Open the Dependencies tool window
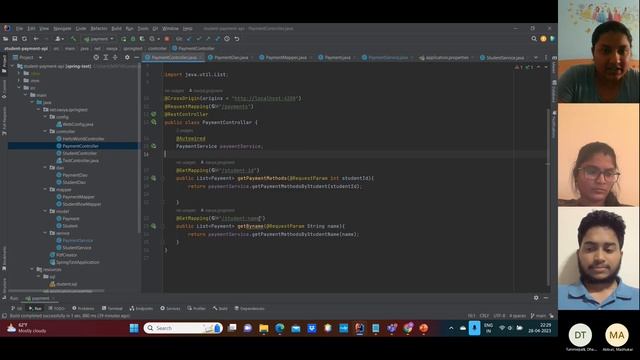The image size is (640, 360). tap(249, 309)
